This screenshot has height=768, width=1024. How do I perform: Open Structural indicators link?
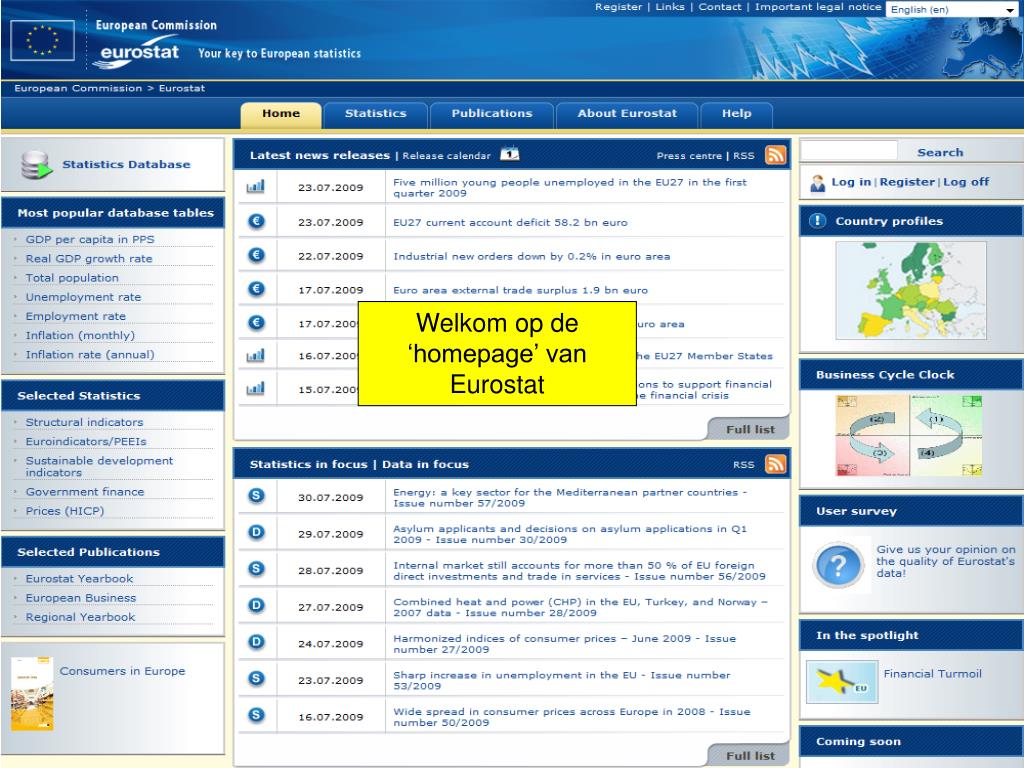point(84,422)
